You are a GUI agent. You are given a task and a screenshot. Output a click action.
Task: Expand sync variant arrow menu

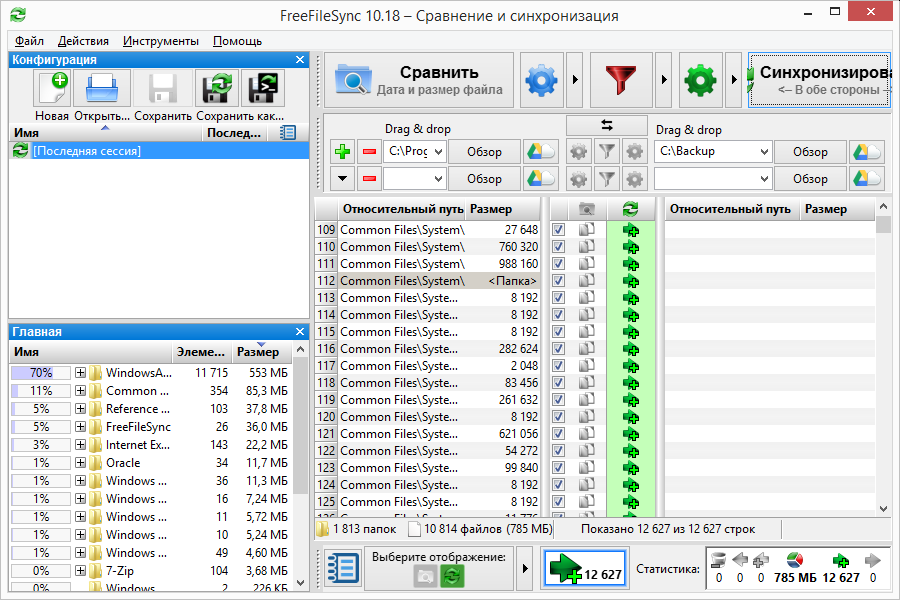click(x=734, y=80)
